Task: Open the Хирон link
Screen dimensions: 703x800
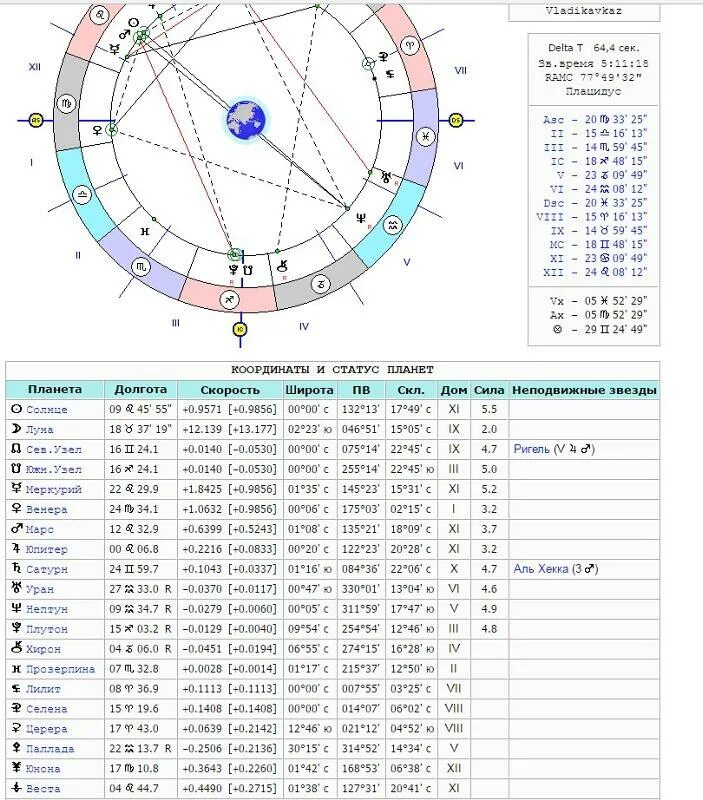Action: 43,649
